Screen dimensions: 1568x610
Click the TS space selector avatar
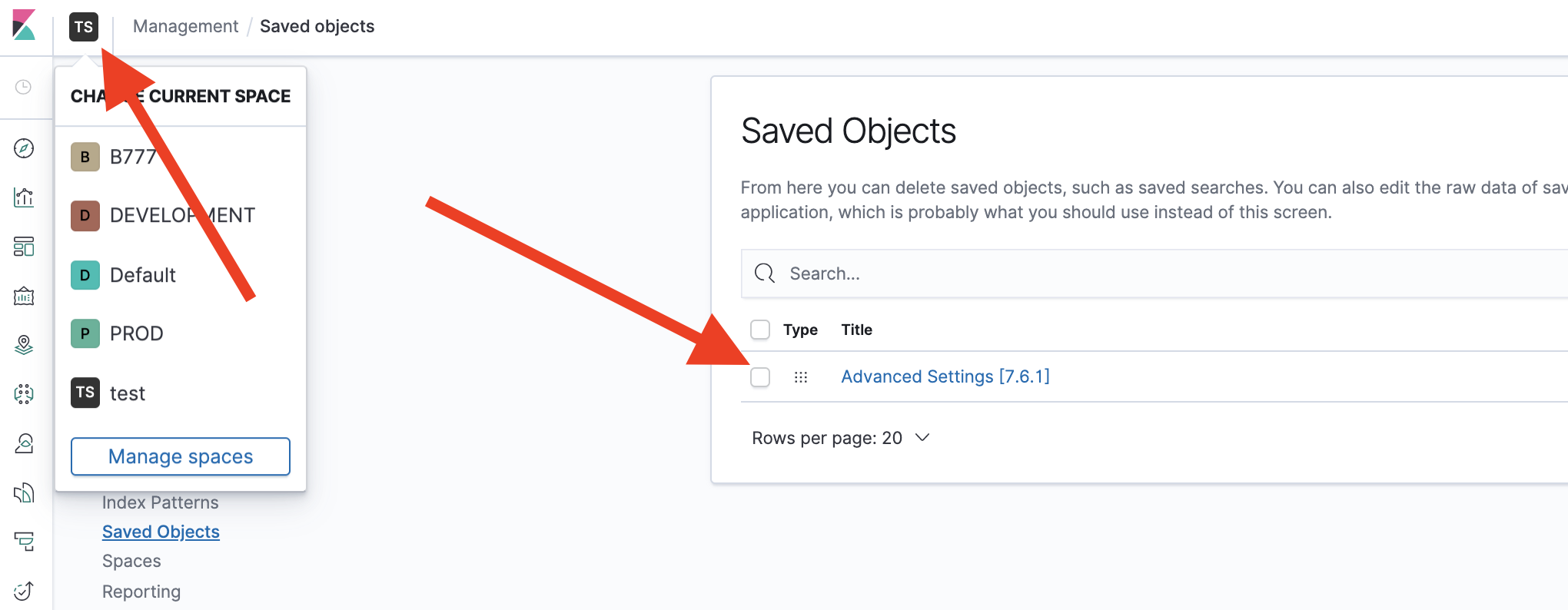coord(84,27)
